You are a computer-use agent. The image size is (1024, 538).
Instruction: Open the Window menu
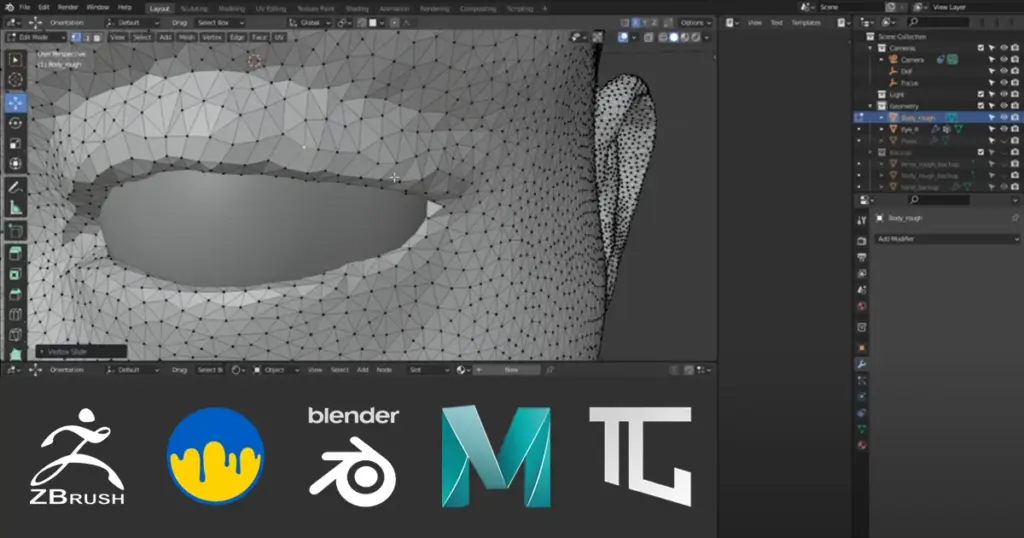coord(98,7)
